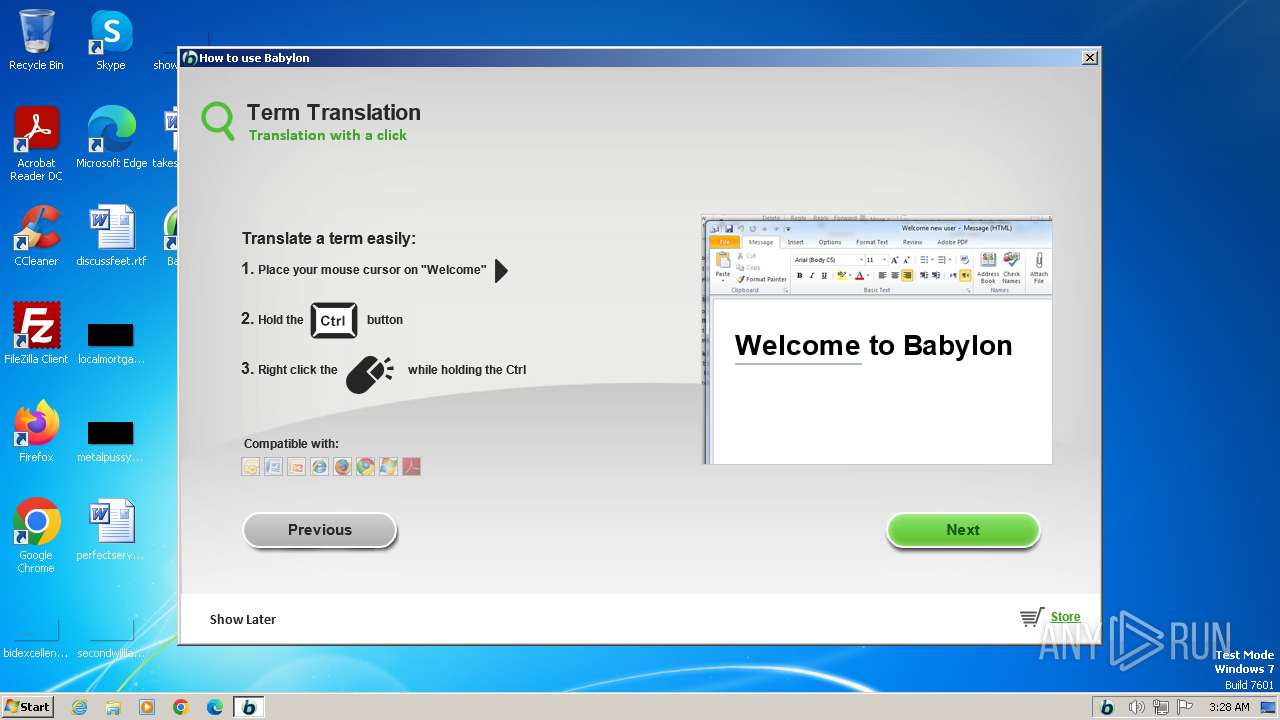Select the CCleaner desktop shortcut
Screen dimensions: 1280x720
point(36,236)
